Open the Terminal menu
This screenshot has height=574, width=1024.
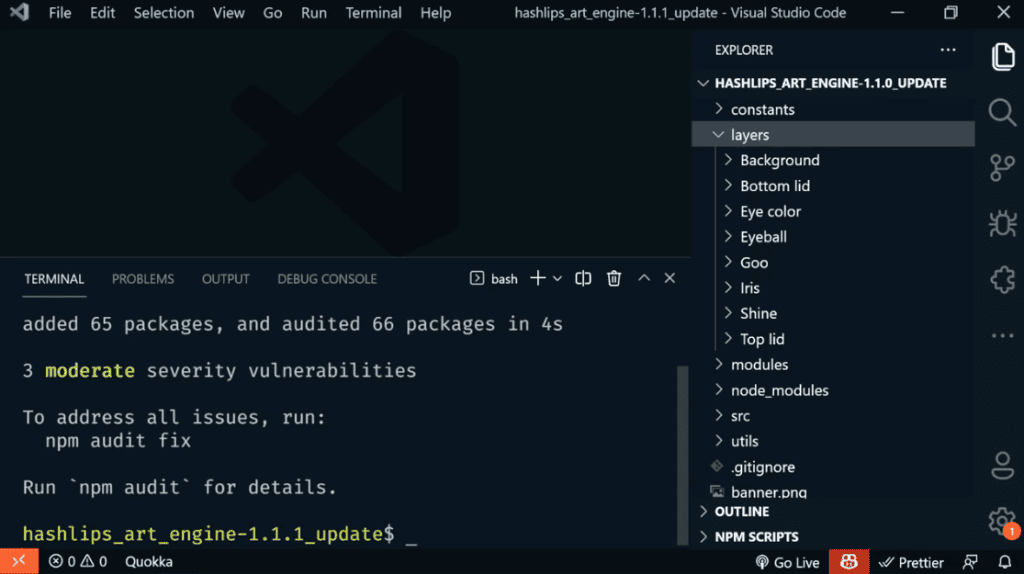[374, 12]
